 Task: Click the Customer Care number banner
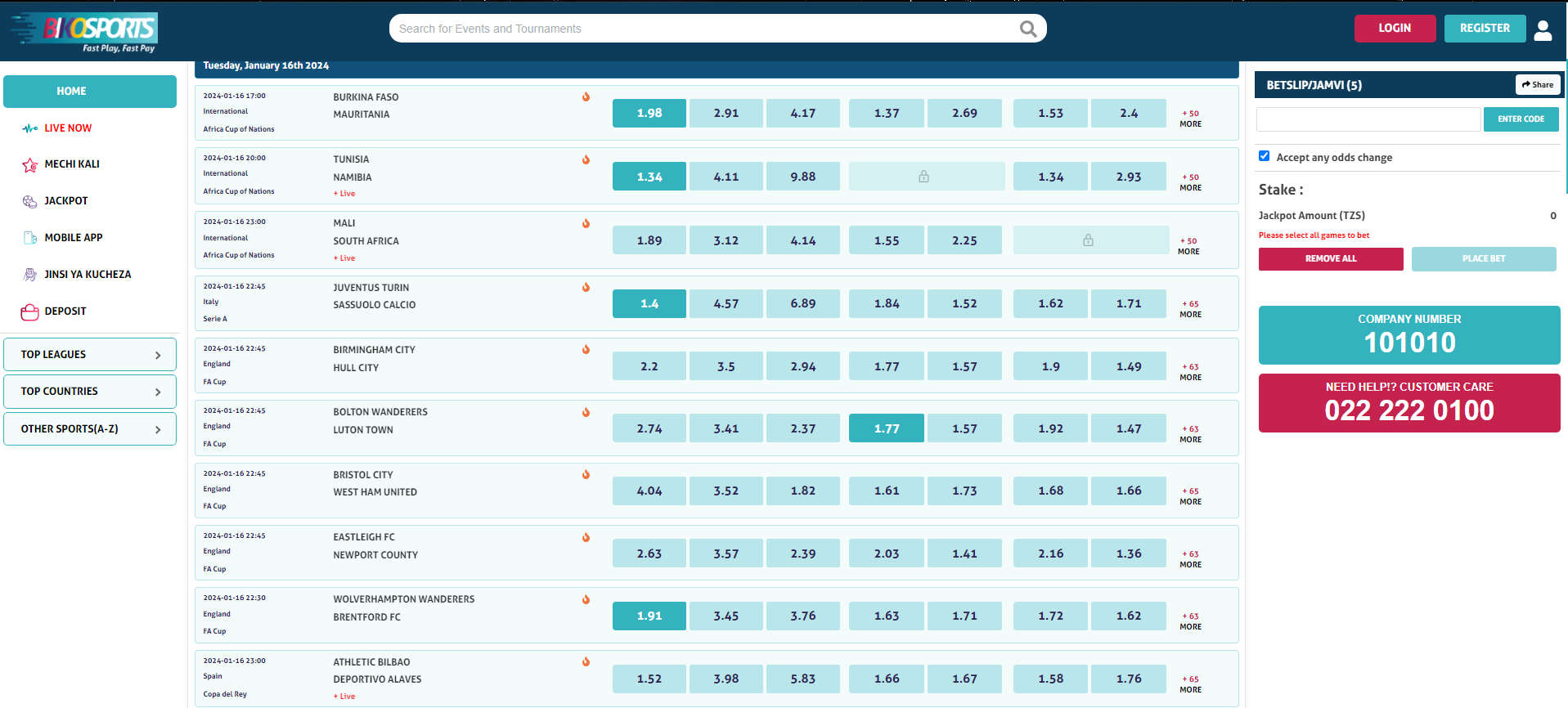[1409, 403]
